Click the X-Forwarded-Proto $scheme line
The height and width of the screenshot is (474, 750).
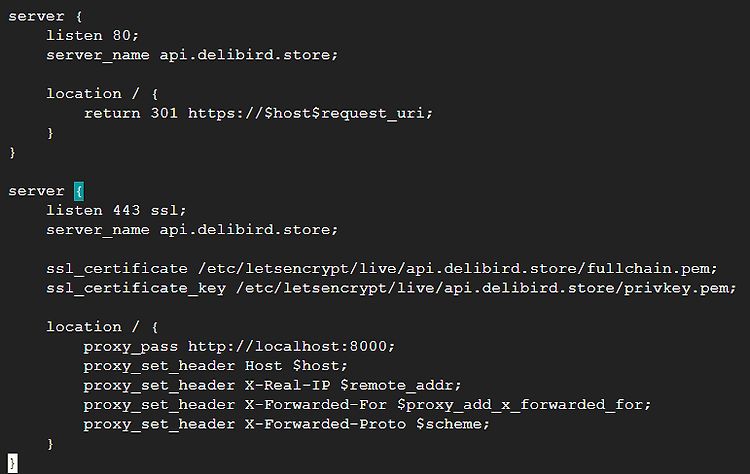click(x=287, y=424)
